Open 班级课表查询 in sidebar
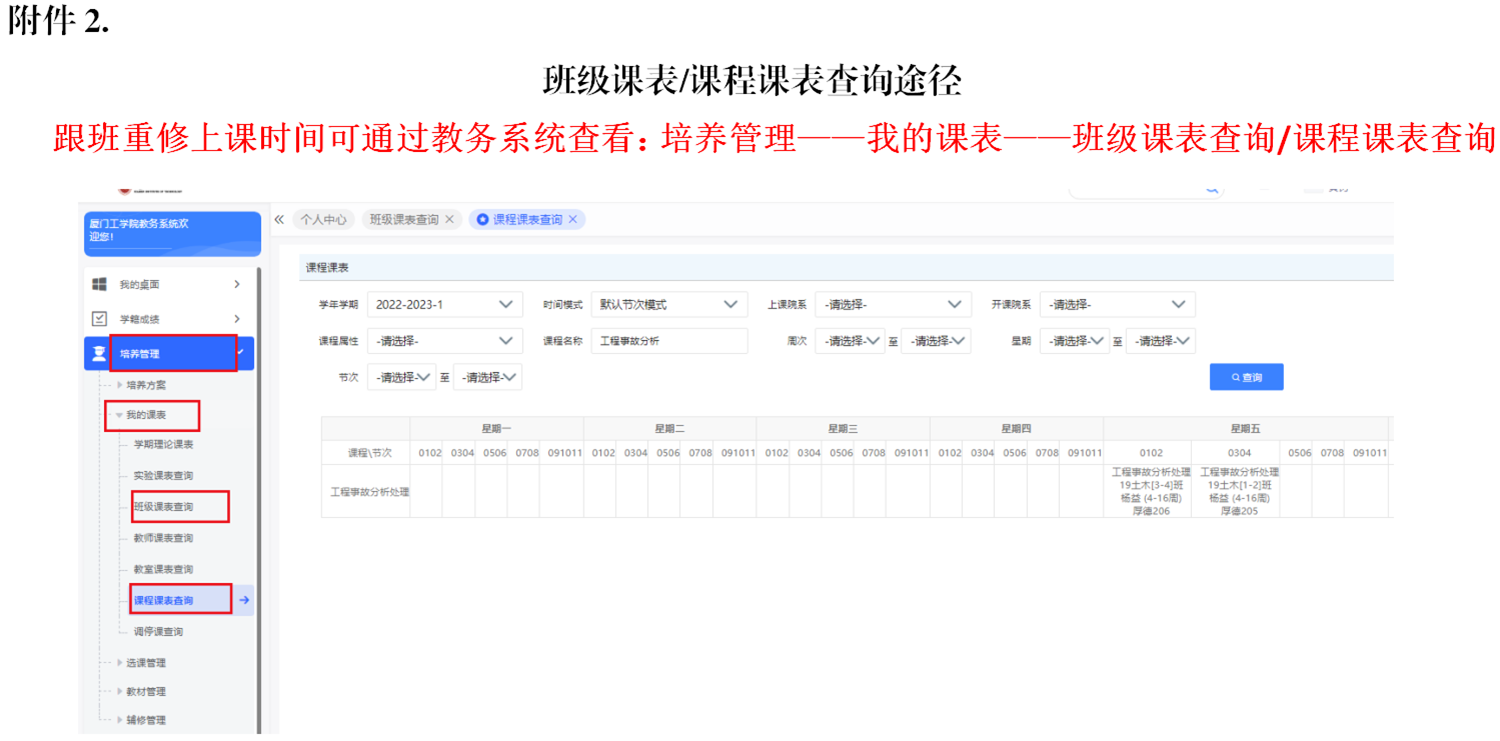Viewport: 1500px width, 741px height. click(164, 507)
